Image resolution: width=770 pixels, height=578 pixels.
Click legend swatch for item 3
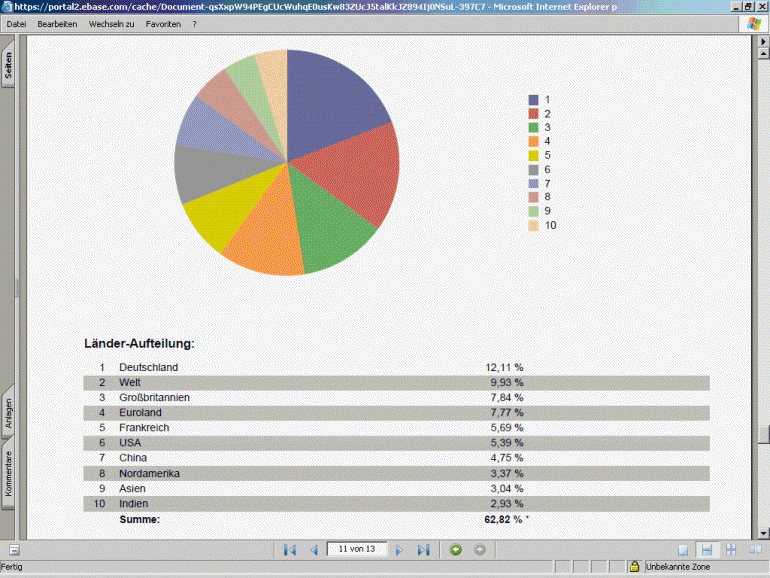coord(533,128)
